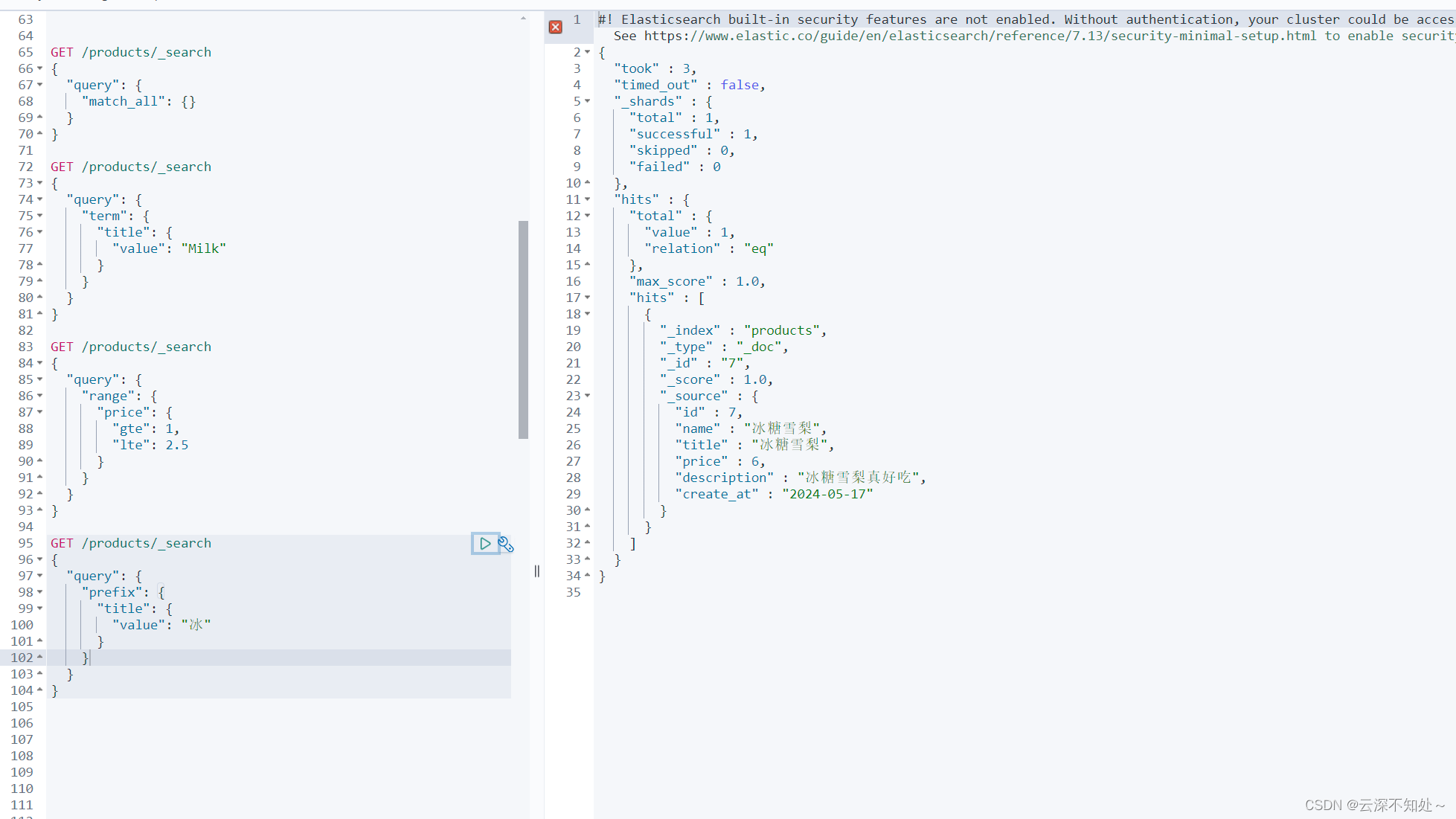Click line number 102 in editor gutter
Screen dimensions: 1456x819
[x=22, y=658]
